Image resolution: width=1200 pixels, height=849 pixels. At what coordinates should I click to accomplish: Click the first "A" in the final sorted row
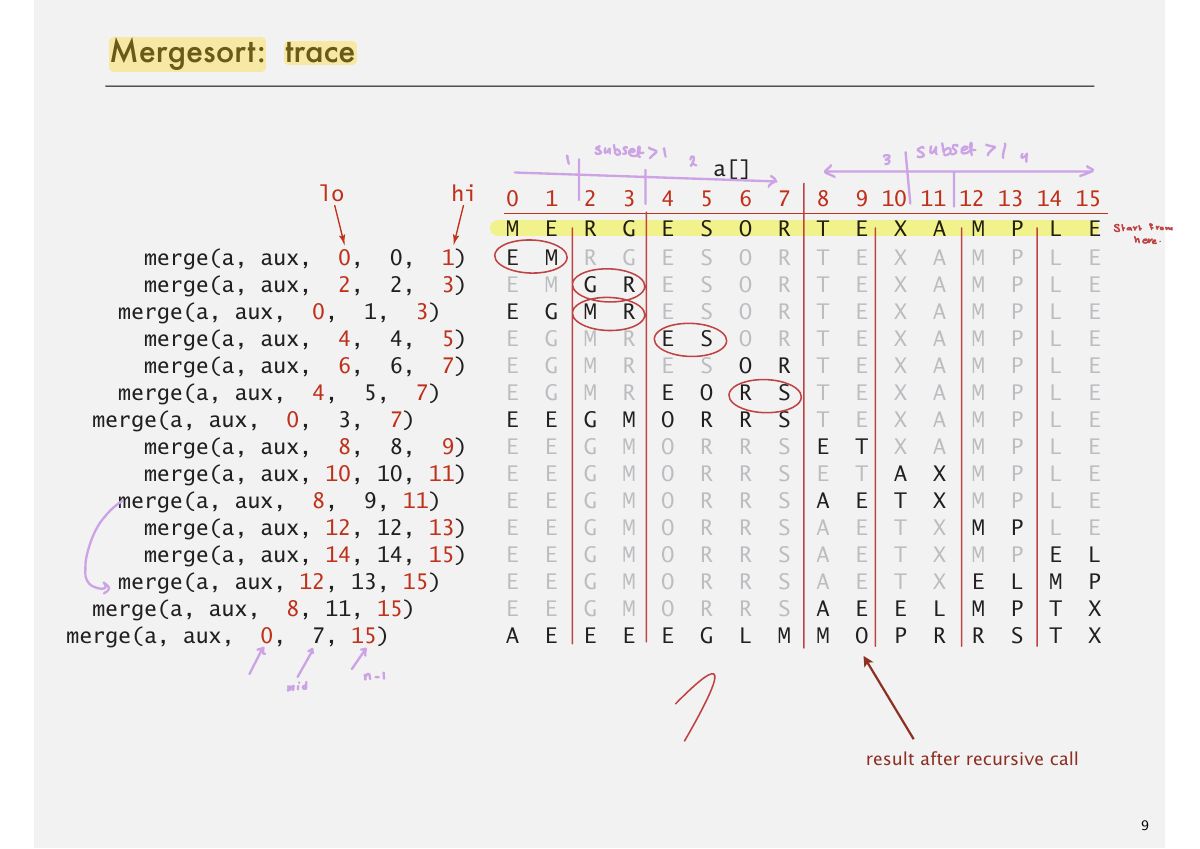click(512, 636)
